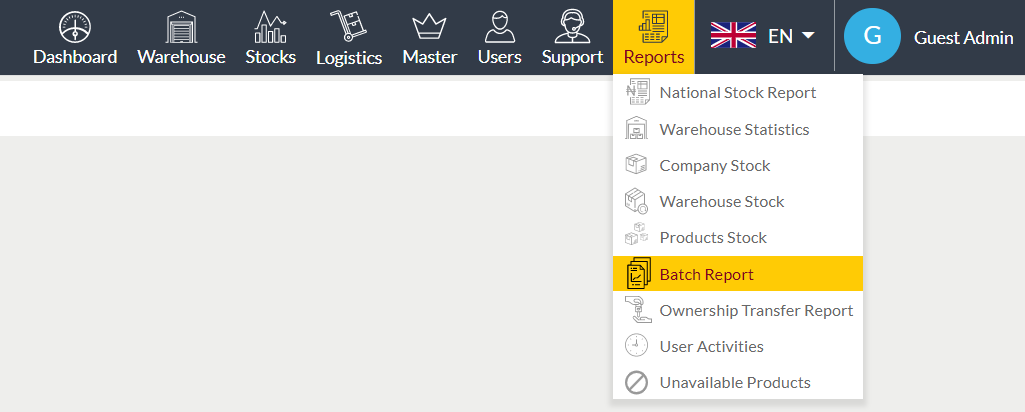
Task: Open the Logistics hand-truck icon
Action: (x=348, y=27)
